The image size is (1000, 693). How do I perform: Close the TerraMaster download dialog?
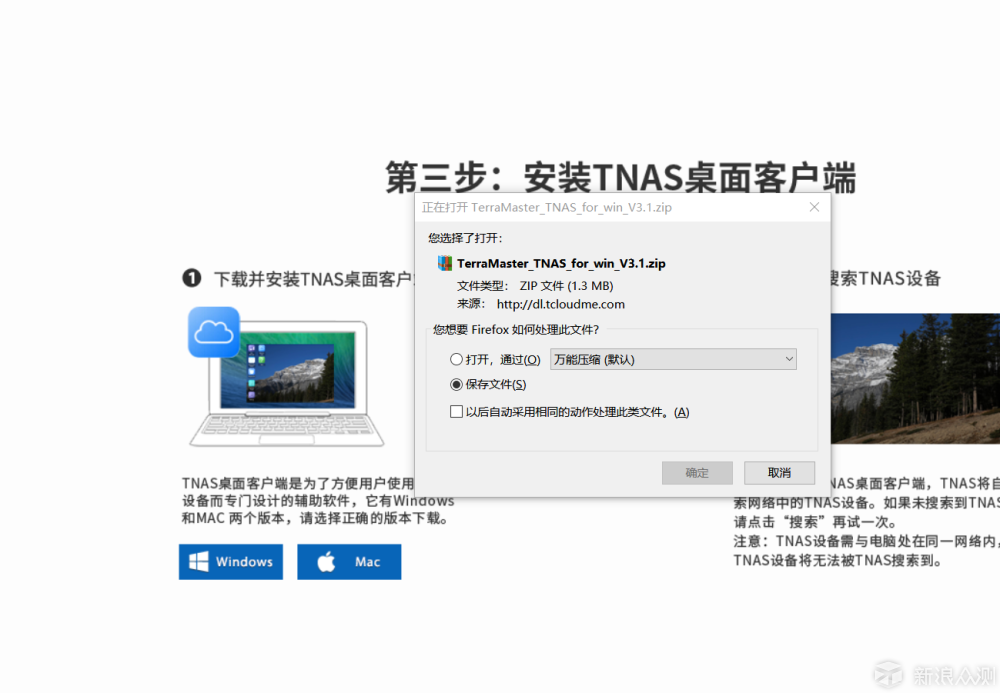(x=814, y=207)
